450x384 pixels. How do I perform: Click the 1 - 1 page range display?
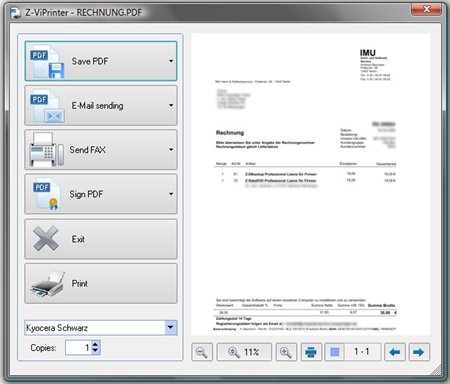pyautogui.click(x=362, y=352)
